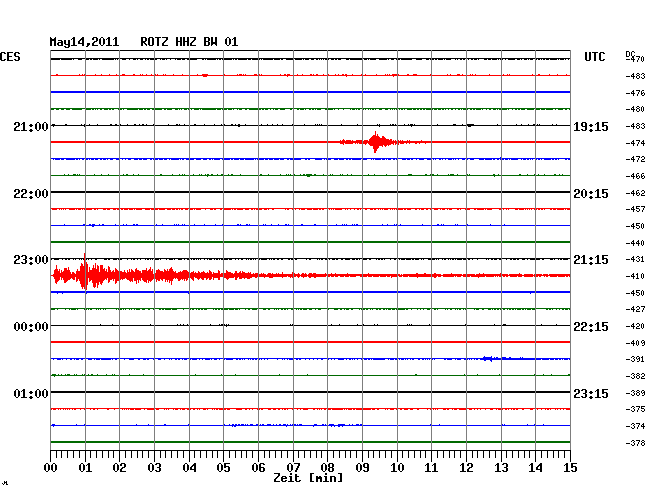650x494 pixels.
Task: Click the large red earthquake burst after 23:00
Action: pyautogui.click(x=153, y=273)
